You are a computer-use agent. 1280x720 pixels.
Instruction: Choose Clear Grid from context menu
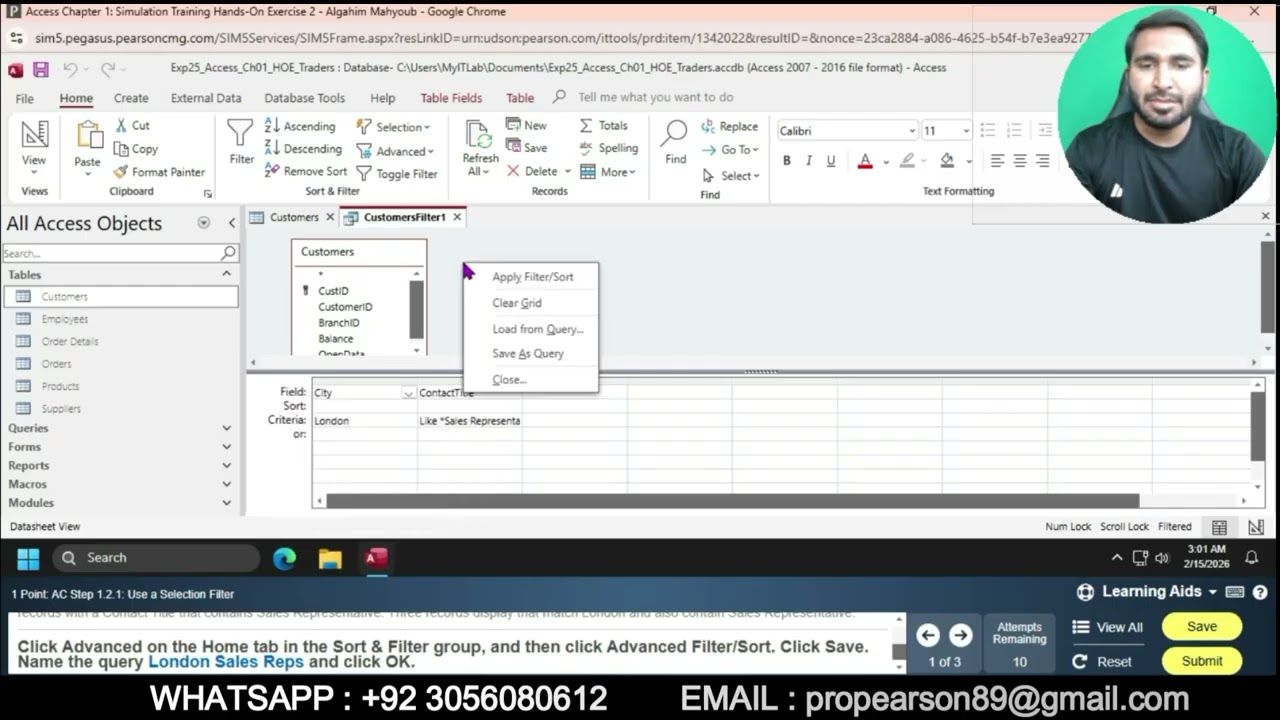517,303
